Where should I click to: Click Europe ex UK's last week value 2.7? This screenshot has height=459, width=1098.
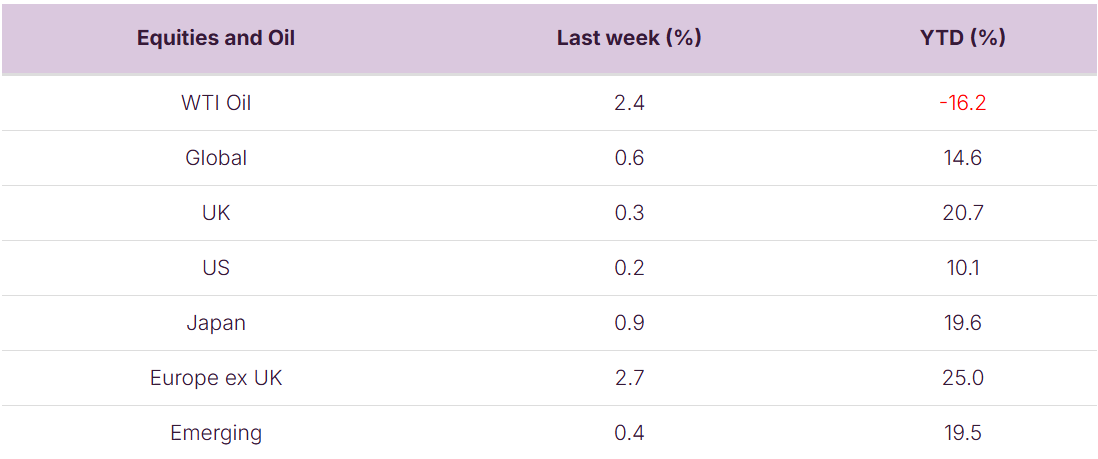[x=629, y=378]
